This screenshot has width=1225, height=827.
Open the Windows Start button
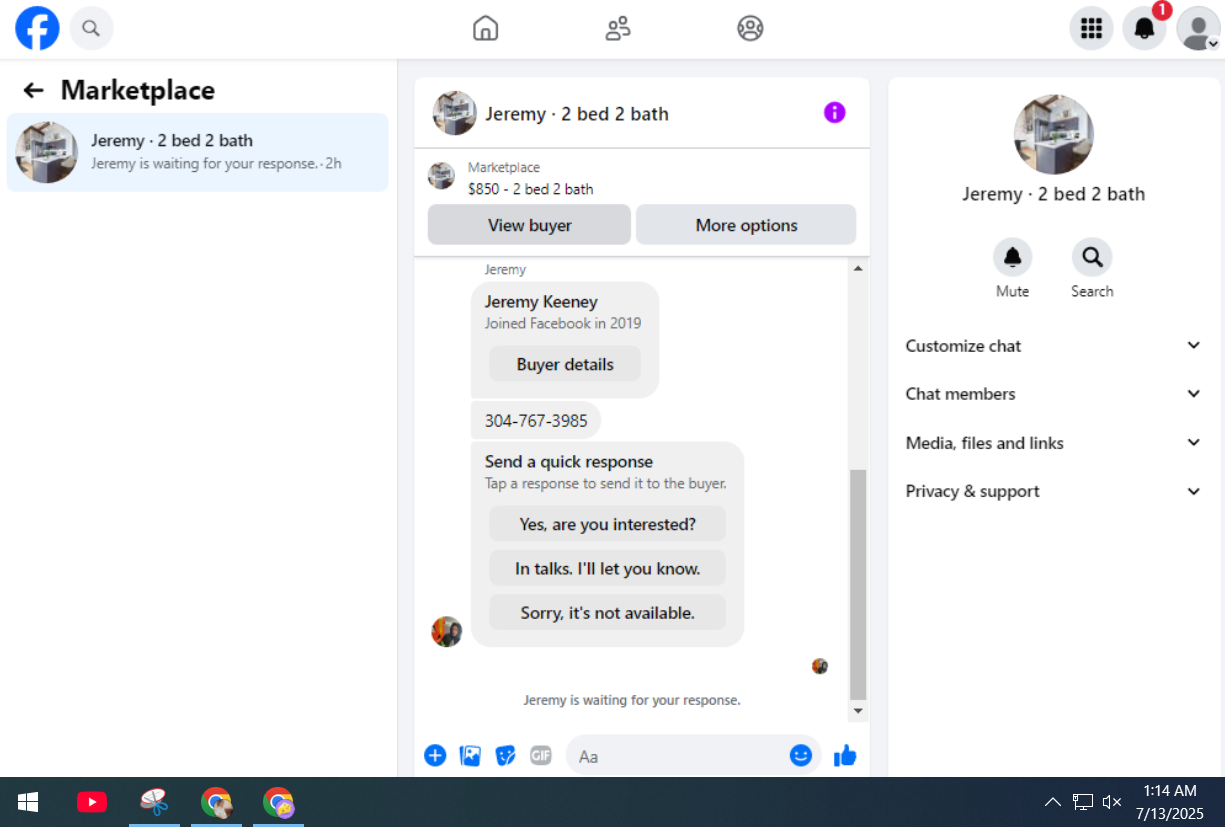click(x=28, y=802)
